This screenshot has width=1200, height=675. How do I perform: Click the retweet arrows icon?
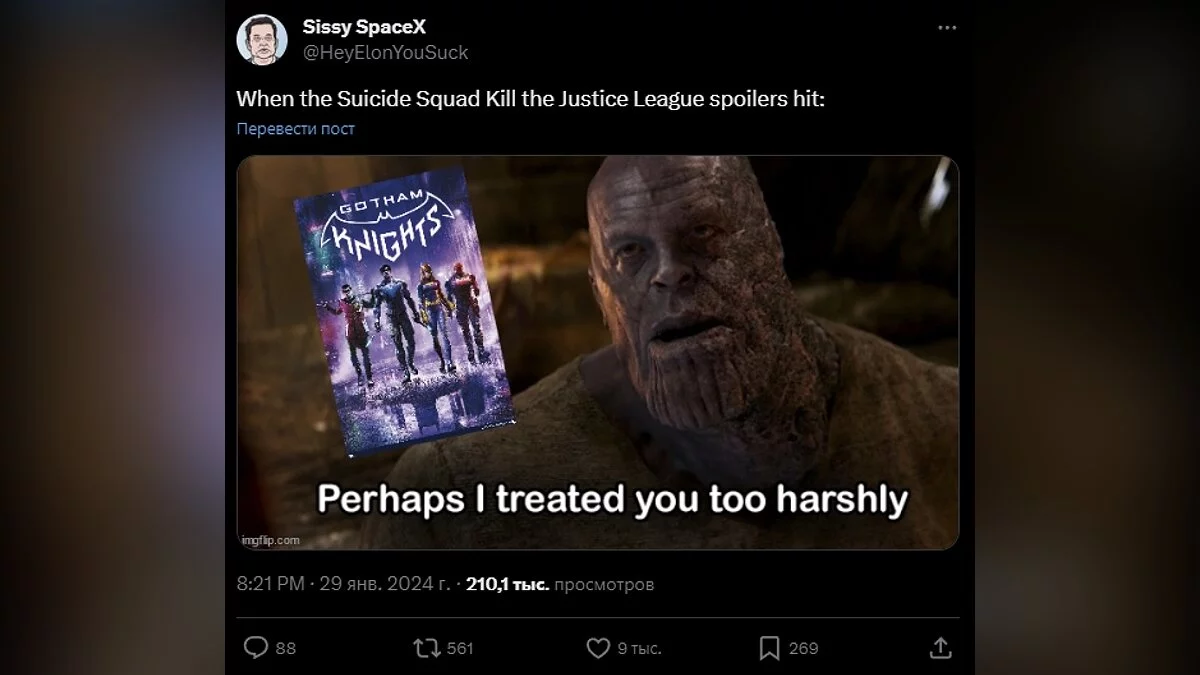427,648
